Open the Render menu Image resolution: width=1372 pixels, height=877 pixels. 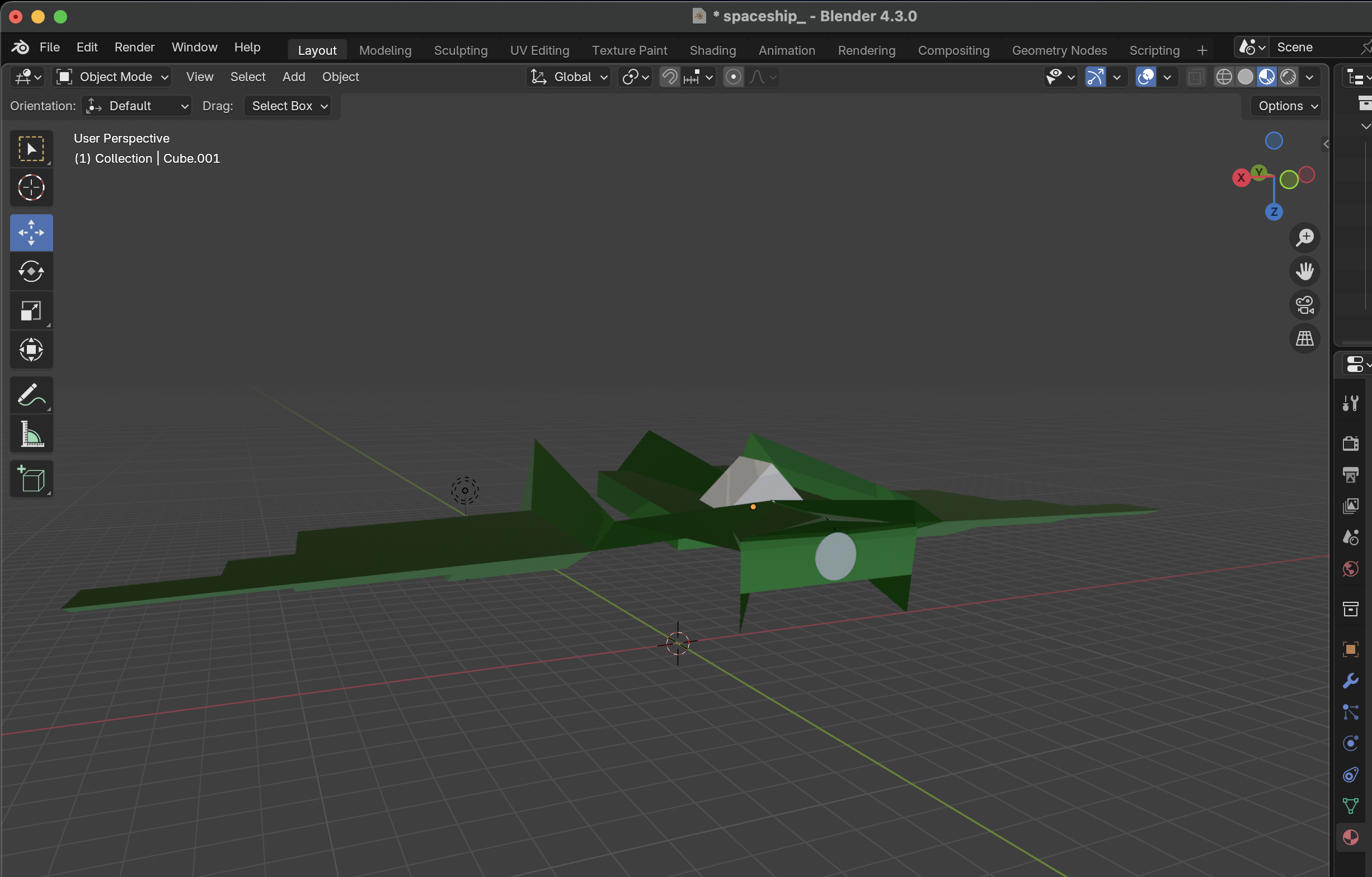[134, 48]
